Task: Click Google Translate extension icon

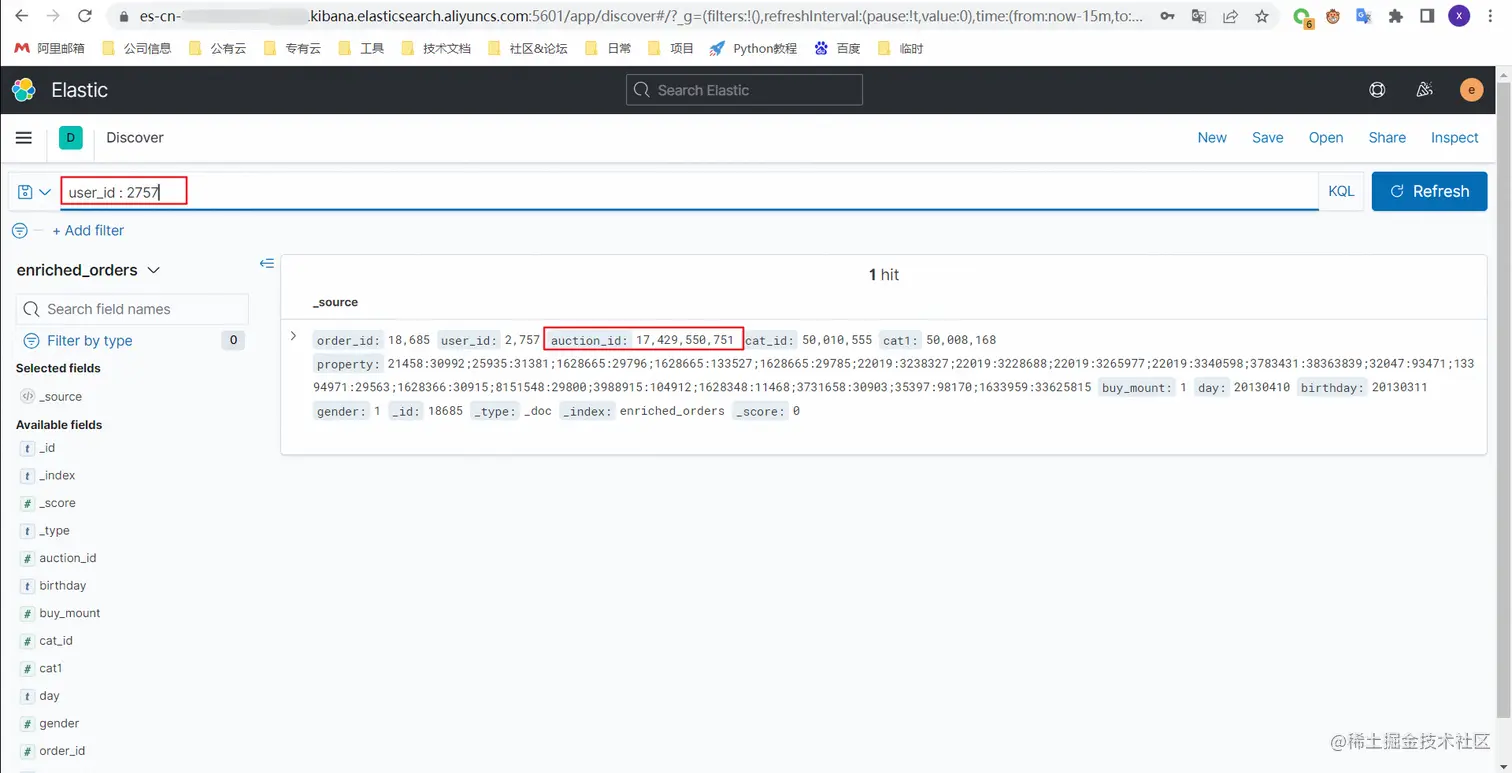Action: 1364,16
